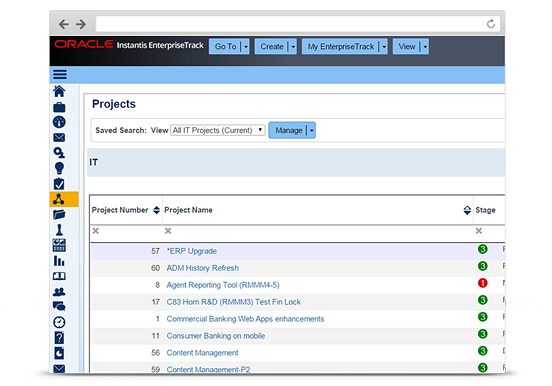Screen dimensions: 552x386
Task: Click the green stage 3 badge for ERP Upgrade
Action: [x=483, y=249]
